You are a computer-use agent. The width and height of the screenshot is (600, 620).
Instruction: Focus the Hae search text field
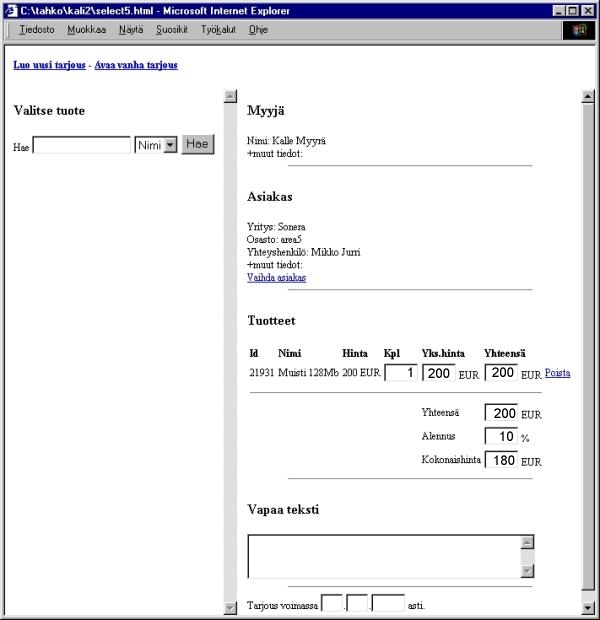(81, 145)
